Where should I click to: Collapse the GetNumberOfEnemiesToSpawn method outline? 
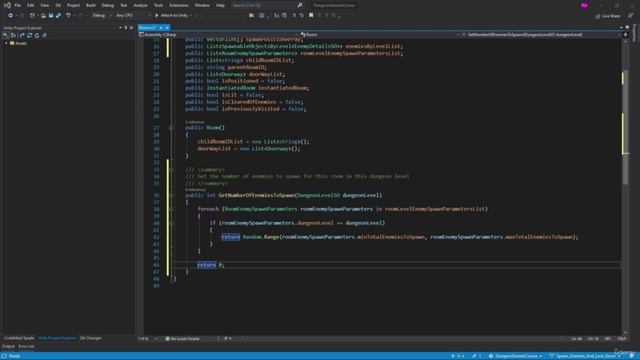pyautogui.click(x=171, y=196)
